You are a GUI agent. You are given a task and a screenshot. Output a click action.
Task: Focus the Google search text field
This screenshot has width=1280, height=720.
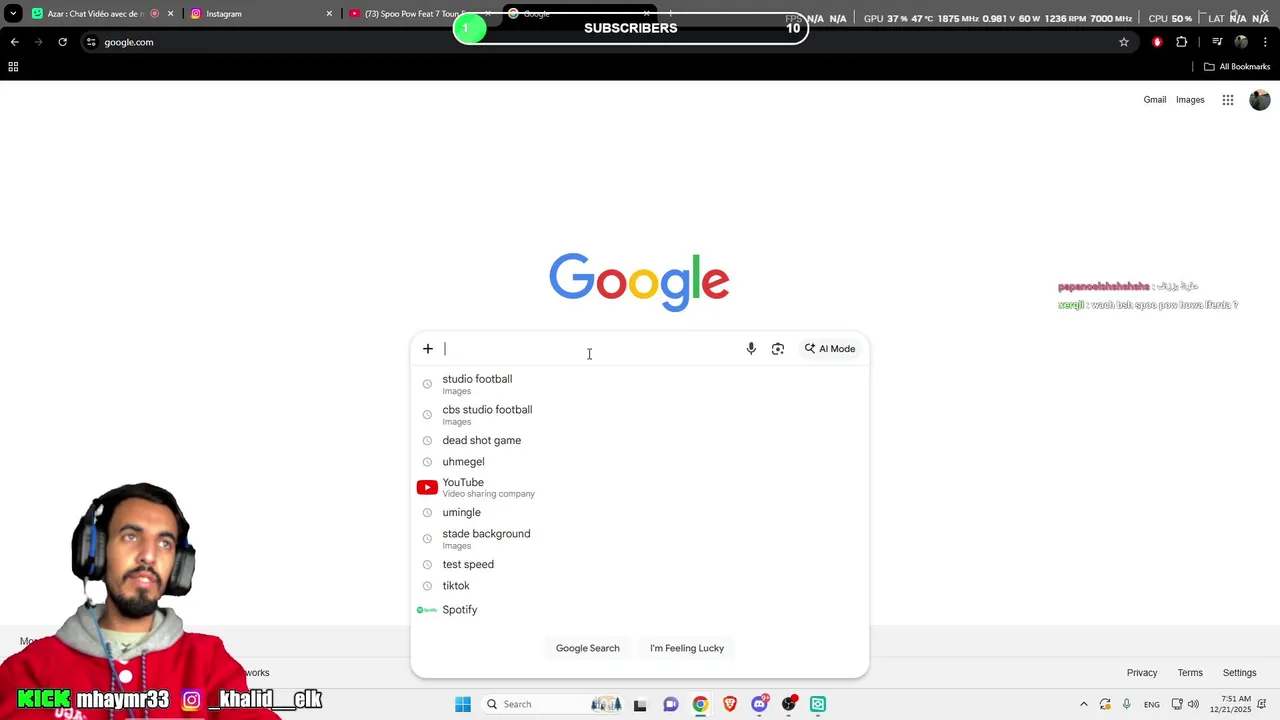click(590, 349)
